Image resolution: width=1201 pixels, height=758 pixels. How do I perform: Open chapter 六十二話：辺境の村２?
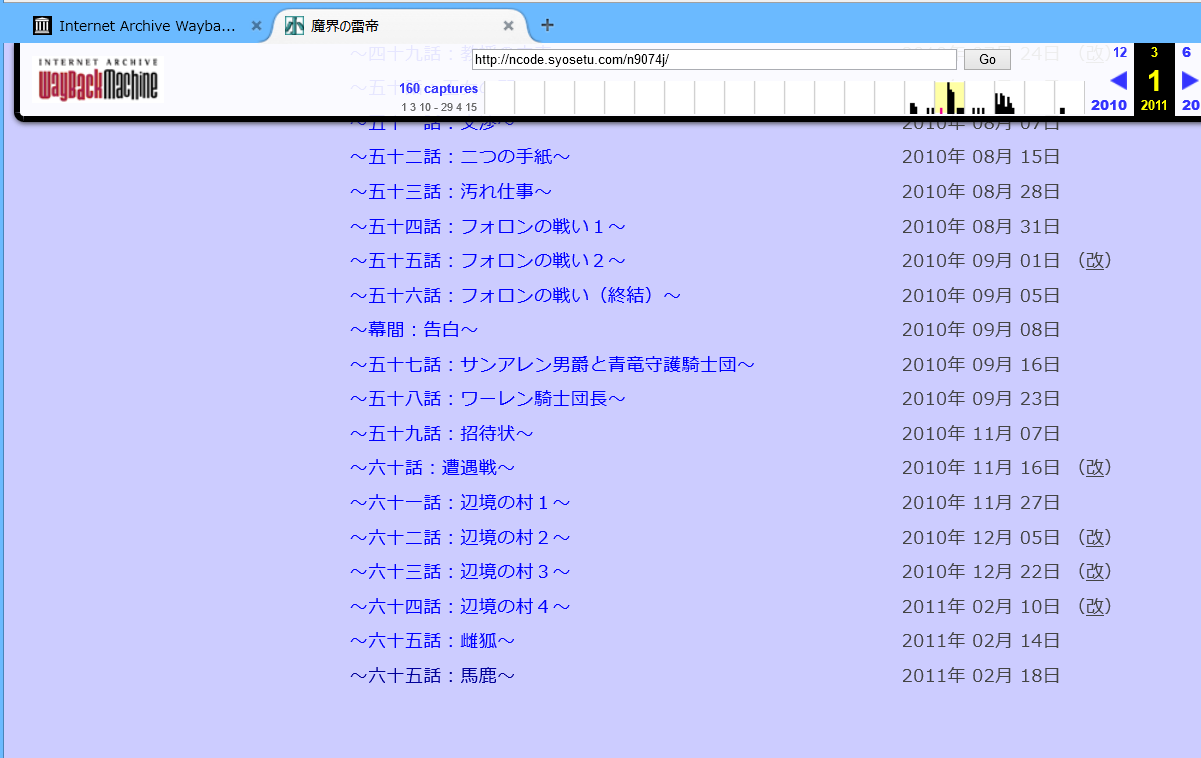click(x=460, y=537)
